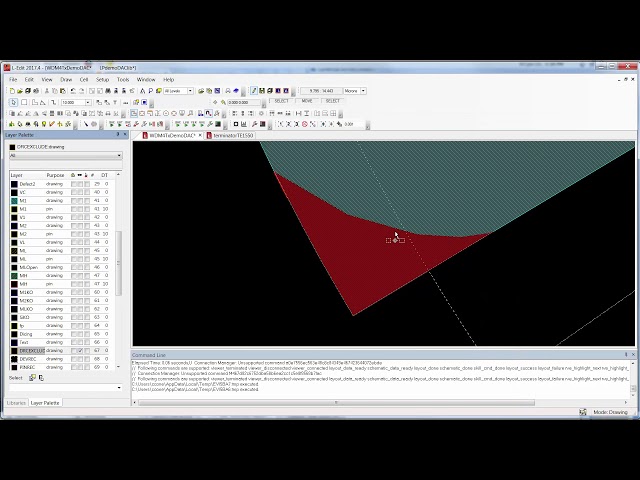Image resolution: width=640 pixels, height=480 pixels.
Task: Click the Copy icon in toolbar
Action: [55, 91]
